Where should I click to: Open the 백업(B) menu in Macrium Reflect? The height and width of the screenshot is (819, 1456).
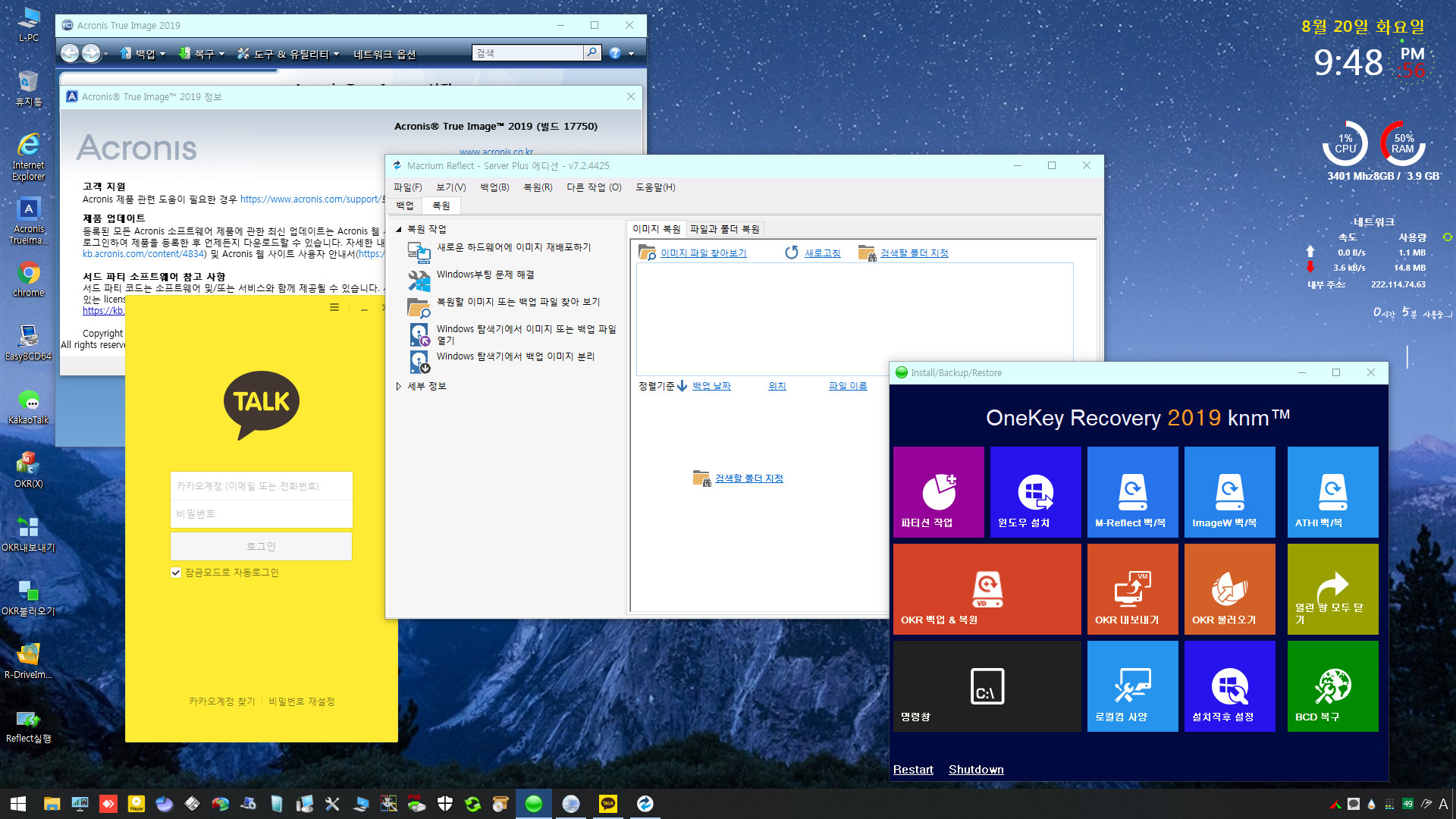(494, 187)
